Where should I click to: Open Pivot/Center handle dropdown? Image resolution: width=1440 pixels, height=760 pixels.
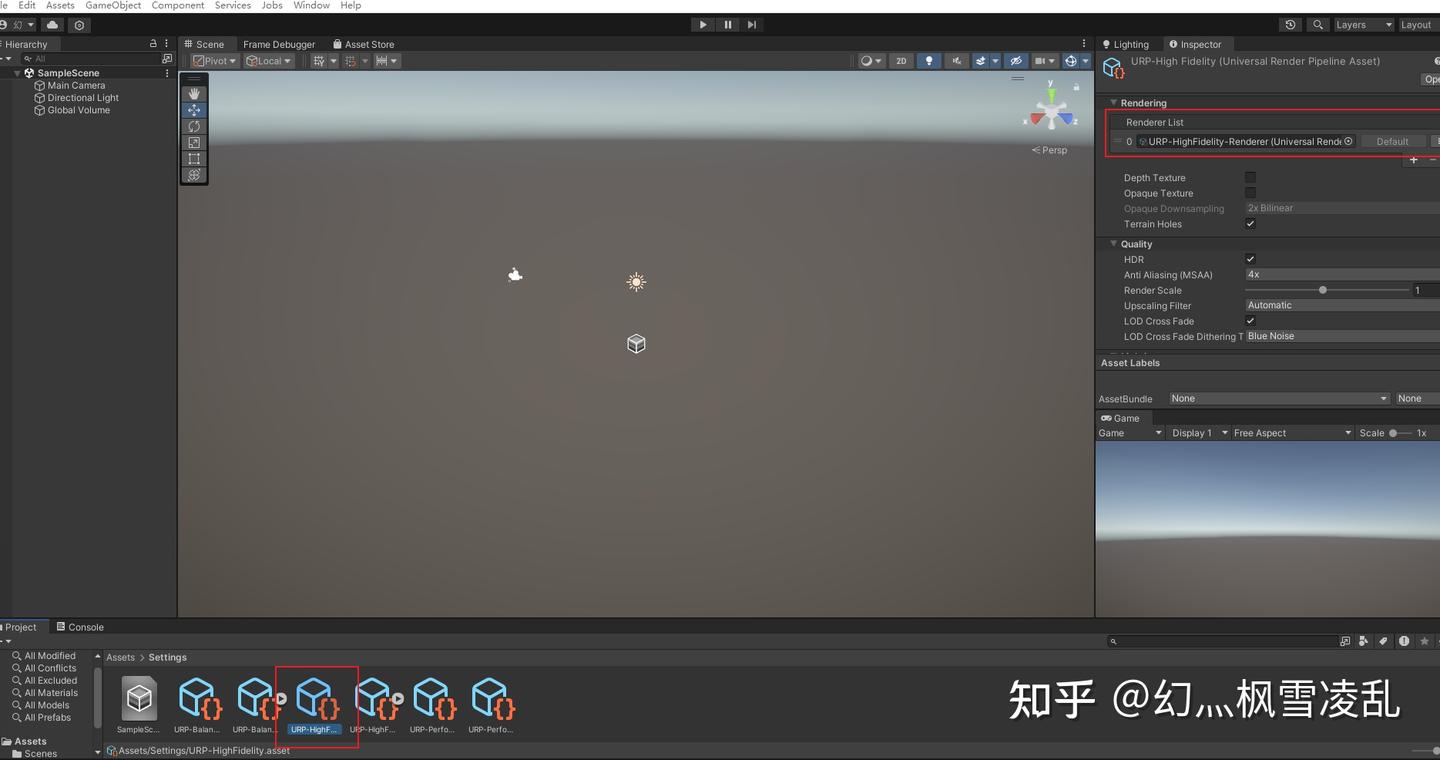tap(214, 61)
